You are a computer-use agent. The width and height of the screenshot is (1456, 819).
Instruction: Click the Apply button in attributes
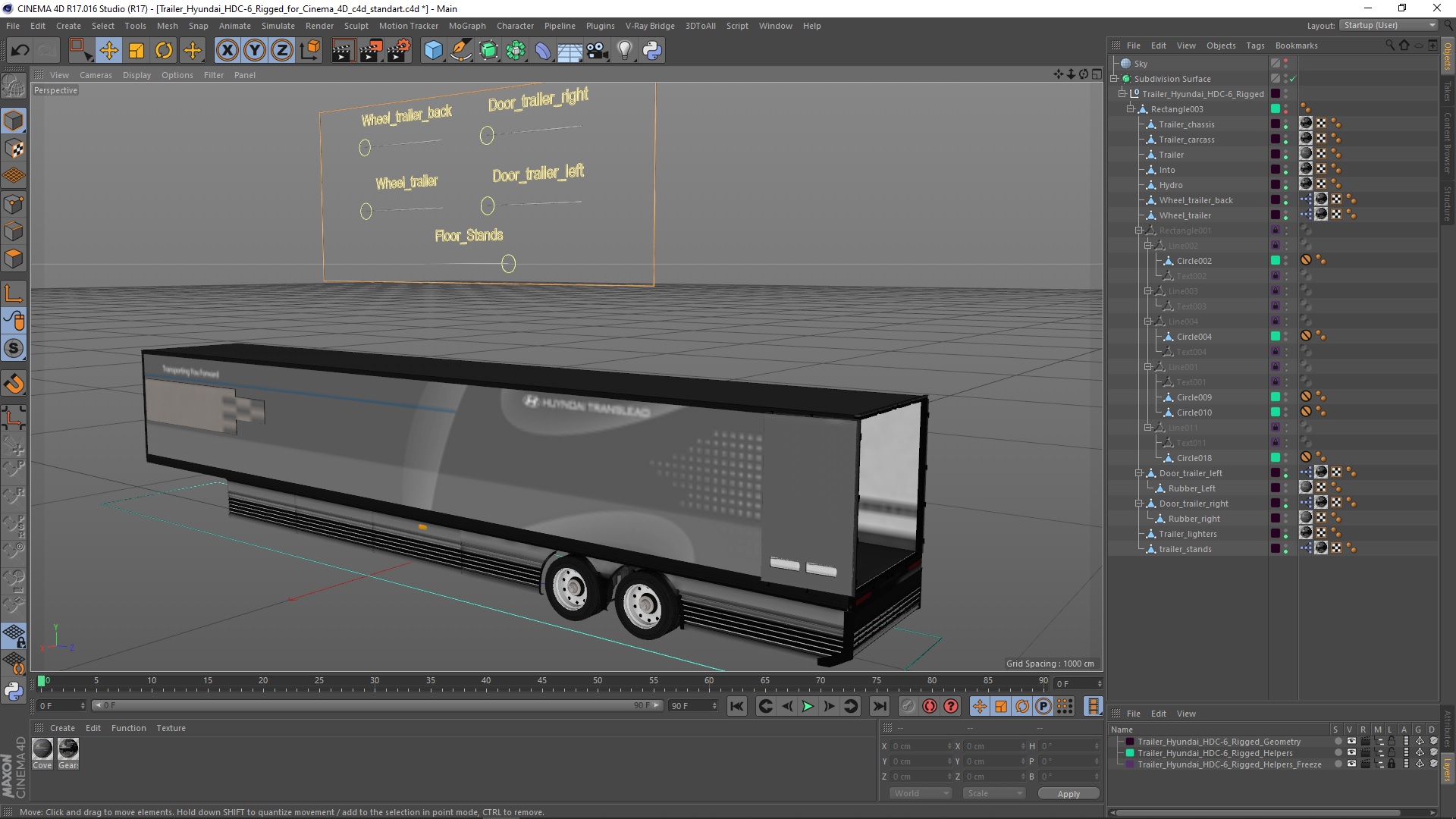pyautogui.click(x=1068, y=793)
